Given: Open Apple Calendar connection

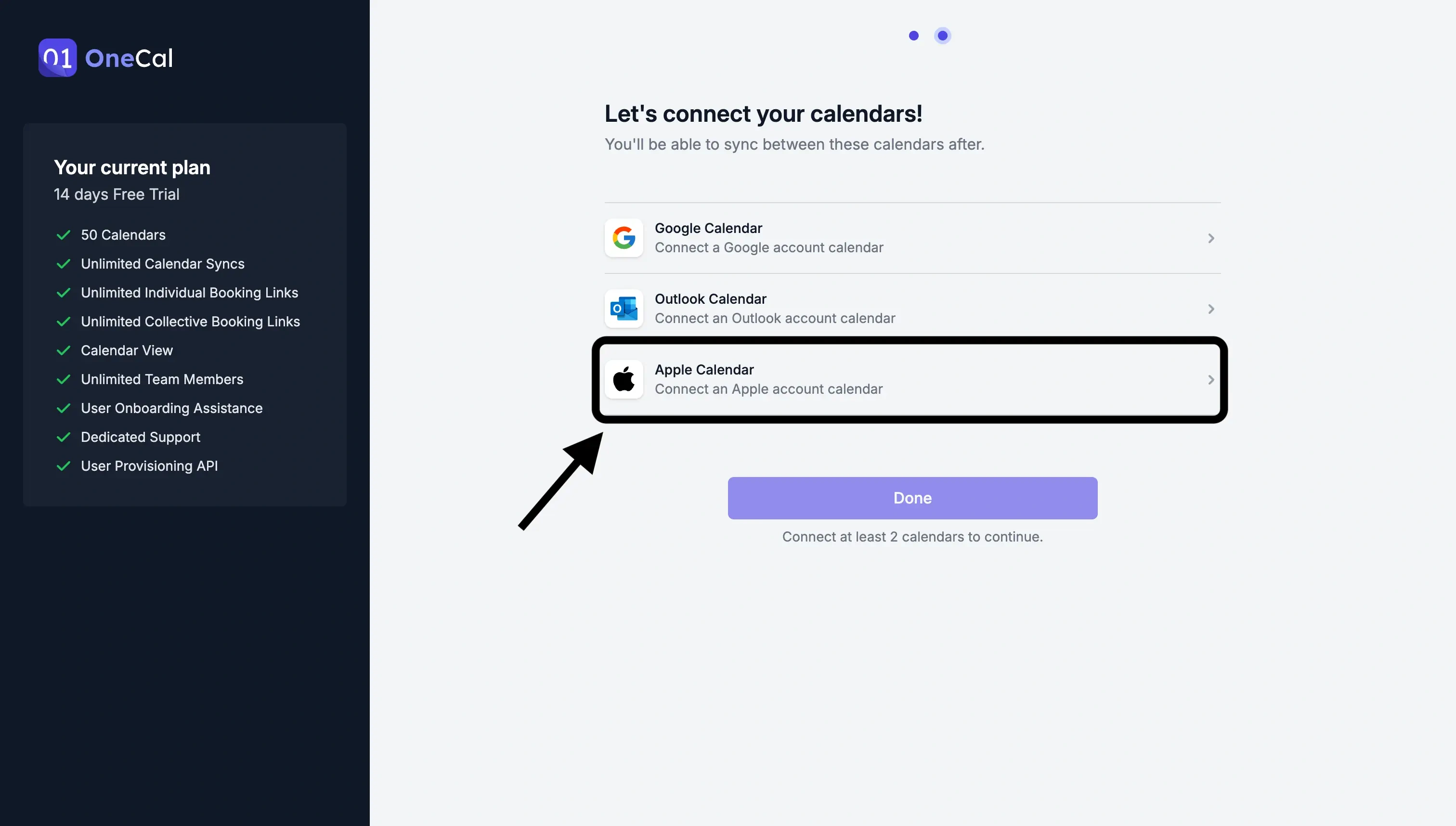Looking at the screenshot, I should tap(912, 379).
